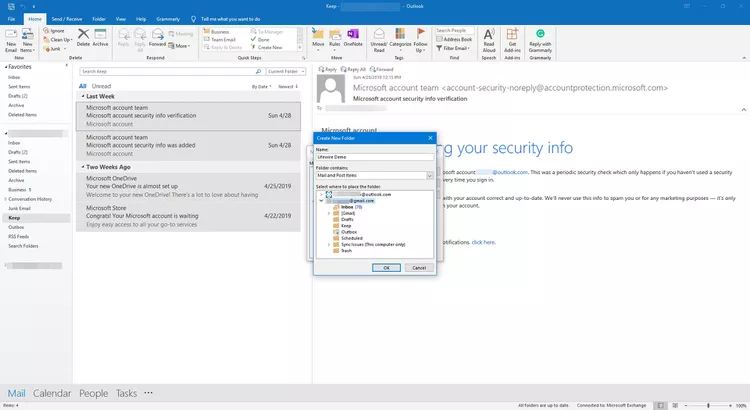The height and width of the screenshot is (410, 750).
Task: Open the By Date sort dropdown
Action: 261,87
